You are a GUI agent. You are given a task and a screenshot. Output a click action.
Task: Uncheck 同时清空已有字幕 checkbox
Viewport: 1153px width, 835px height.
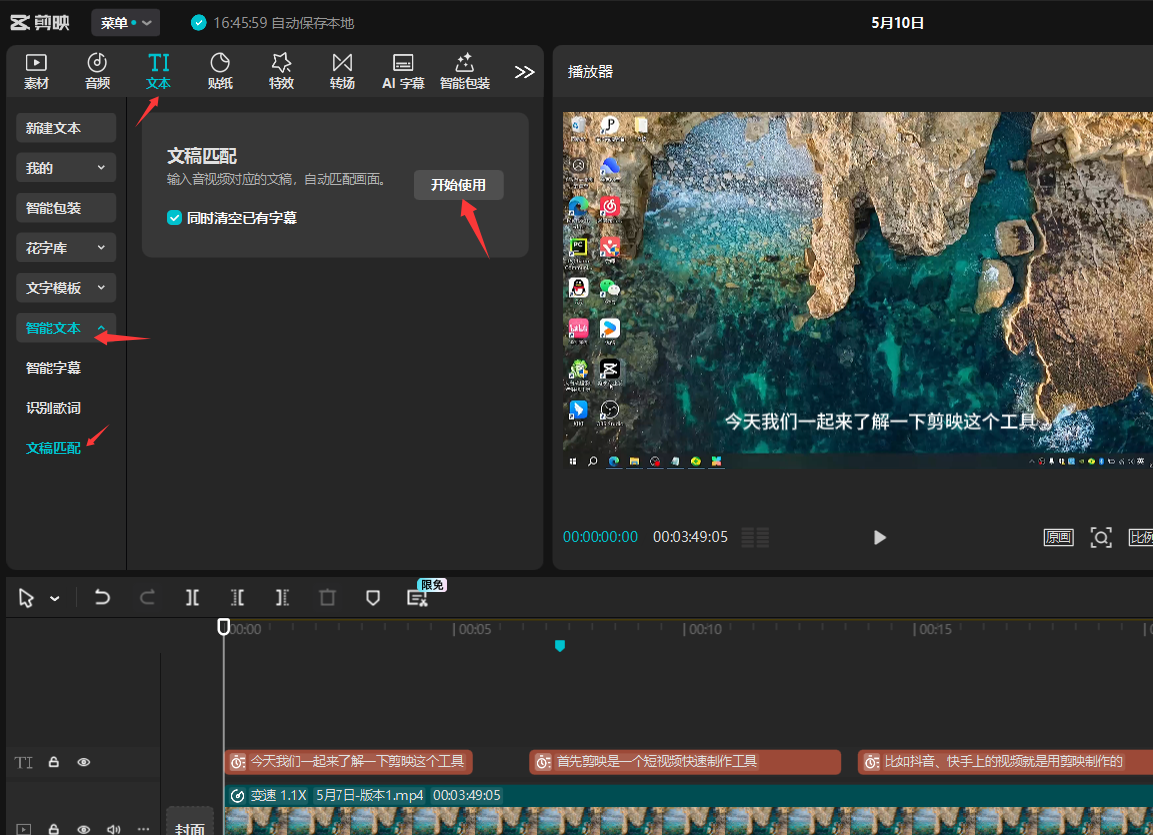174,218
